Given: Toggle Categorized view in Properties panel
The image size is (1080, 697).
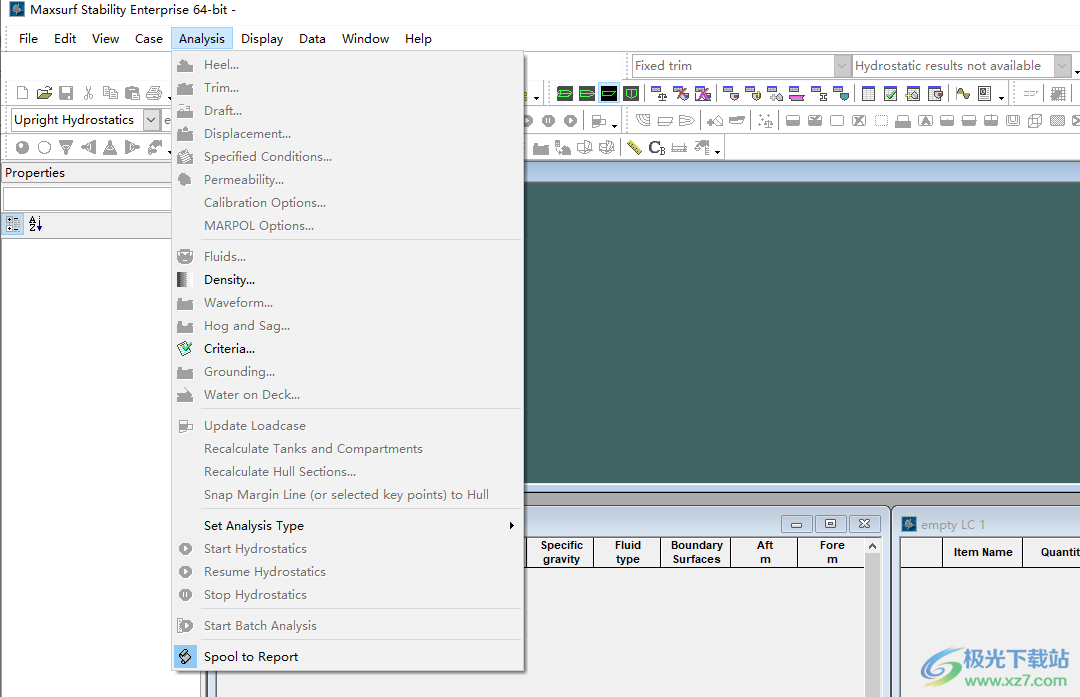Looking at the screenshot, I should [x=13, y=223].
